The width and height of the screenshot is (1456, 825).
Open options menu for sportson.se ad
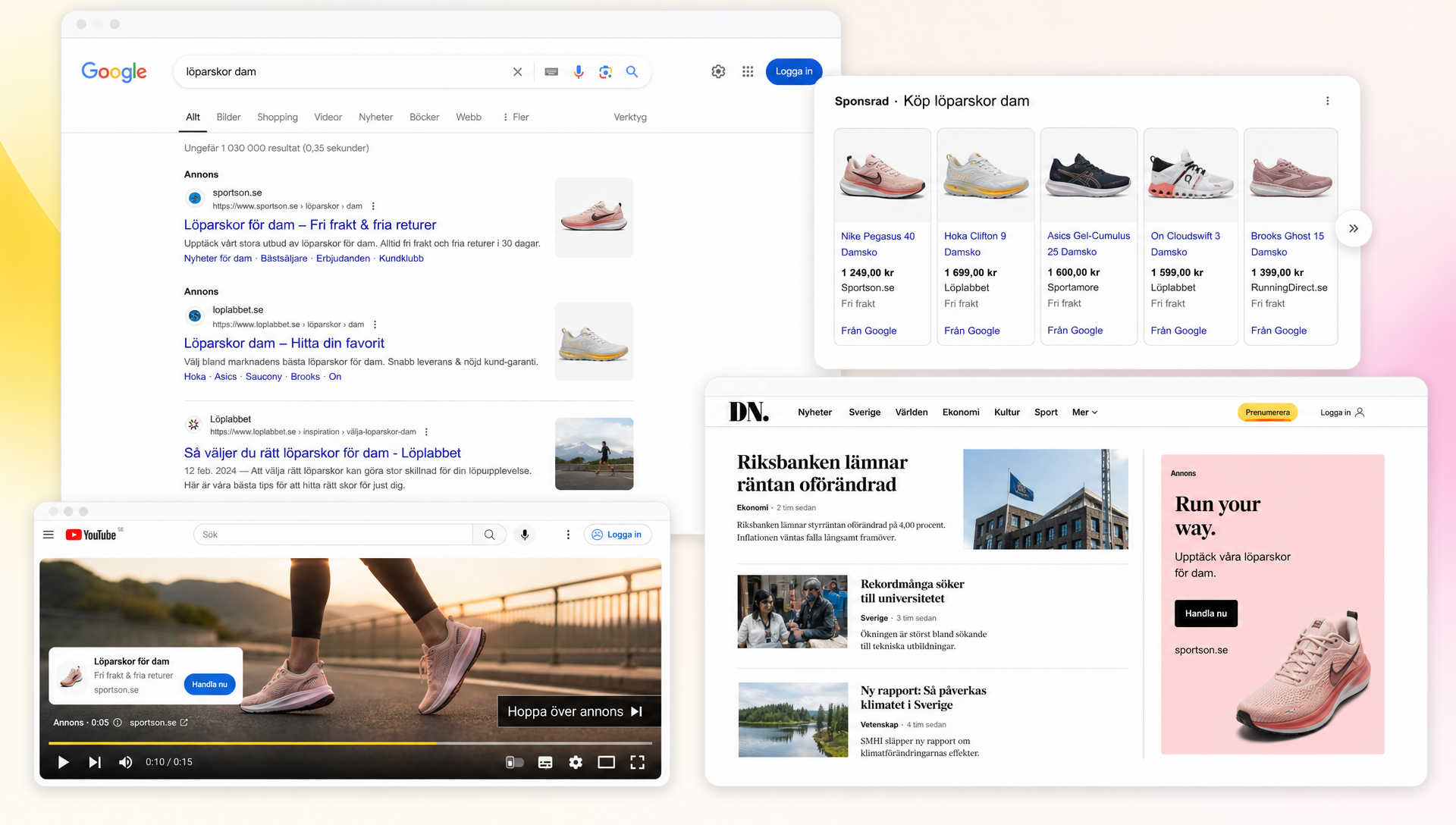373,206
